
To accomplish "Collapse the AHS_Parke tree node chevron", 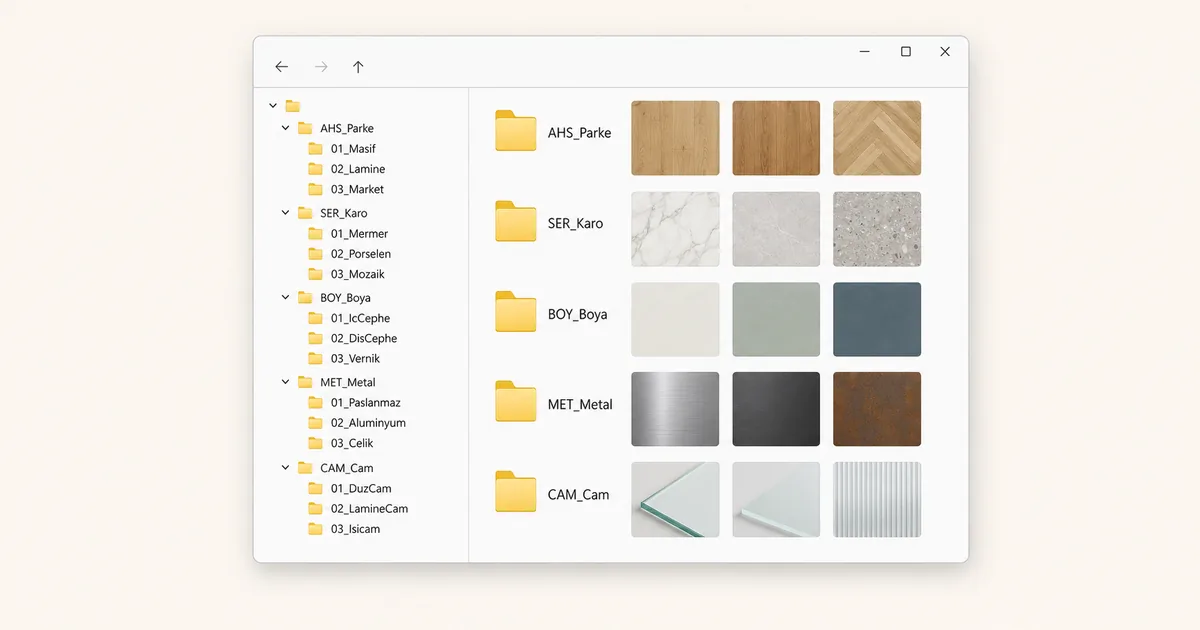I will click(286, 128).
